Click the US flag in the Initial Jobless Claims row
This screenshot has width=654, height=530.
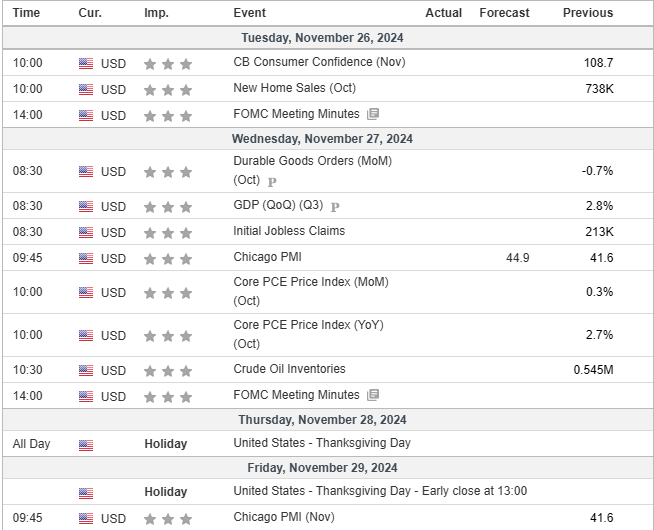coord(86,232)
